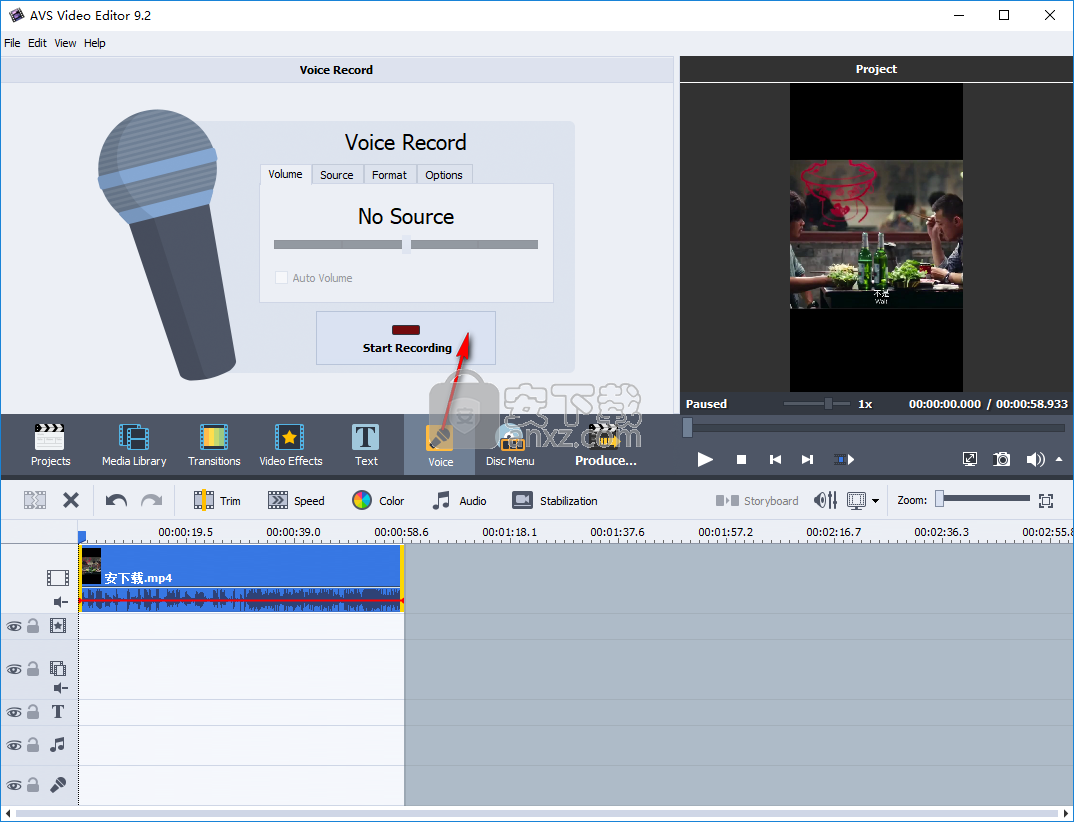Switch to the Format tab

pos(389,175)
